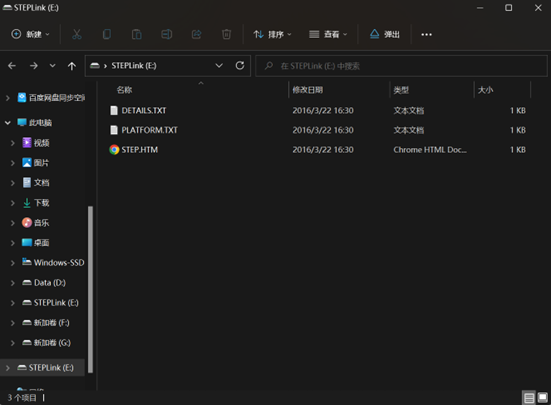
Task: Expand the Data (D:) drive node
Action: pyautogui.click(x=13, y=283)
